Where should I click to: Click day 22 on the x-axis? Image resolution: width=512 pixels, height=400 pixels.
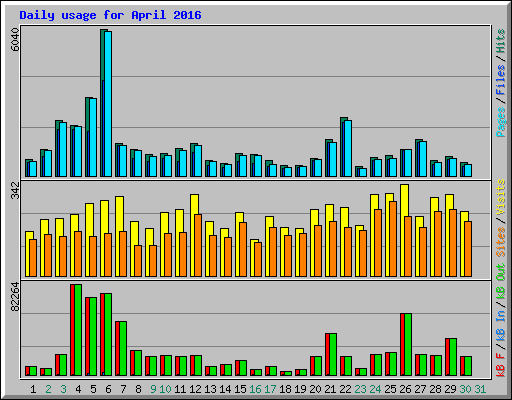click(x=345, y=389)
